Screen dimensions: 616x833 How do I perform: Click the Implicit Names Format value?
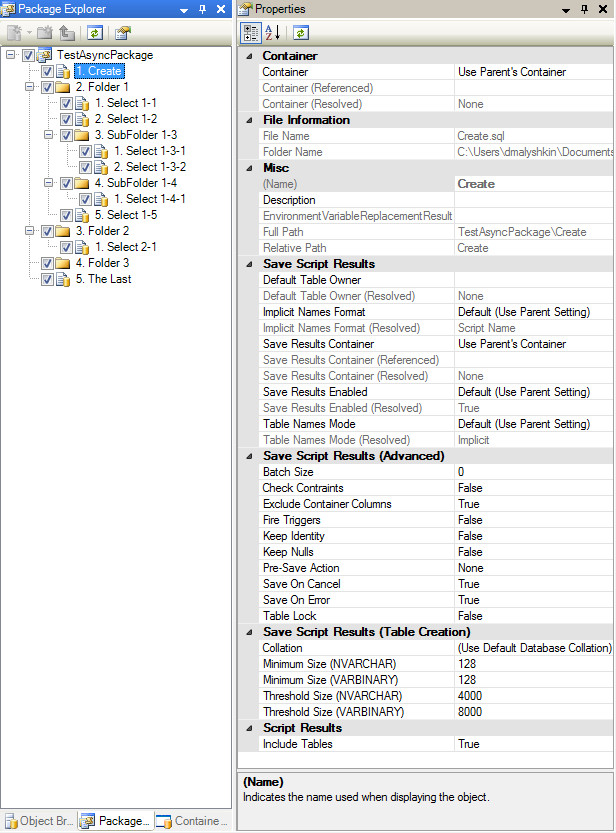(534, 312)
